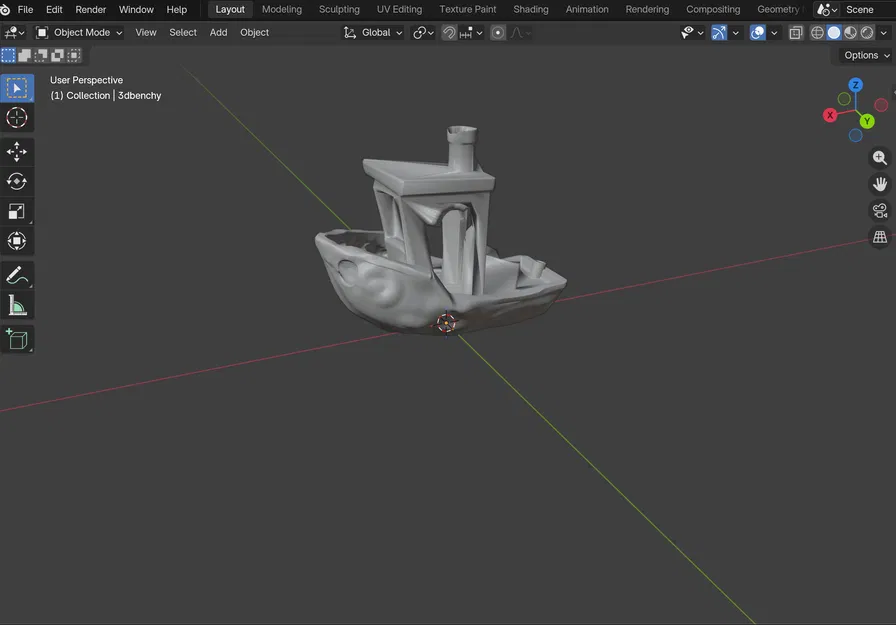Select the Transform tool

pyautogui.click(x=17, y=240)
